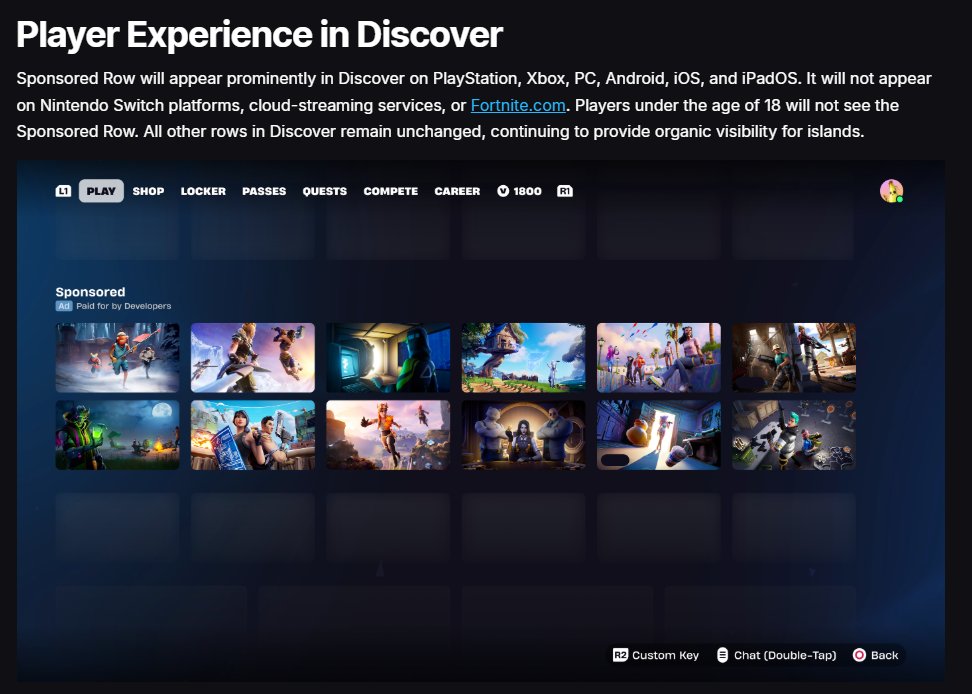Open the green glowing figure moonlit thumbnail

pos(118,434)
